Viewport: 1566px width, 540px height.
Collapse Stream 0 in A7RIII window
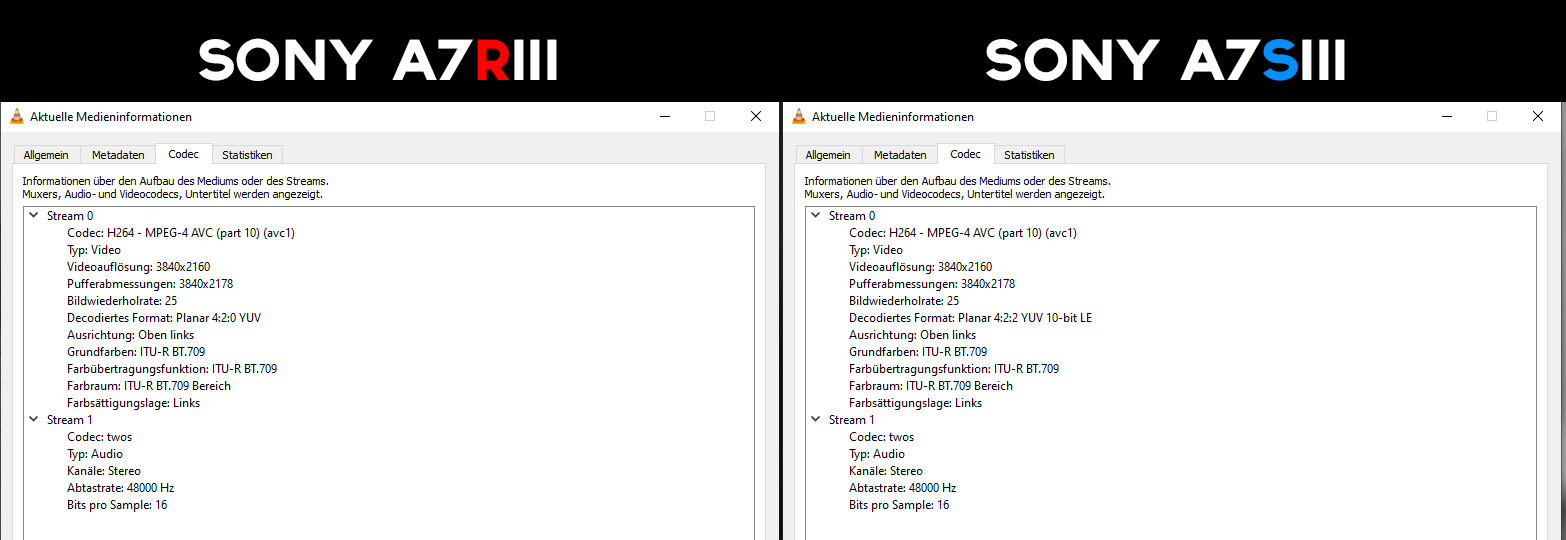(x=34, y=215)
